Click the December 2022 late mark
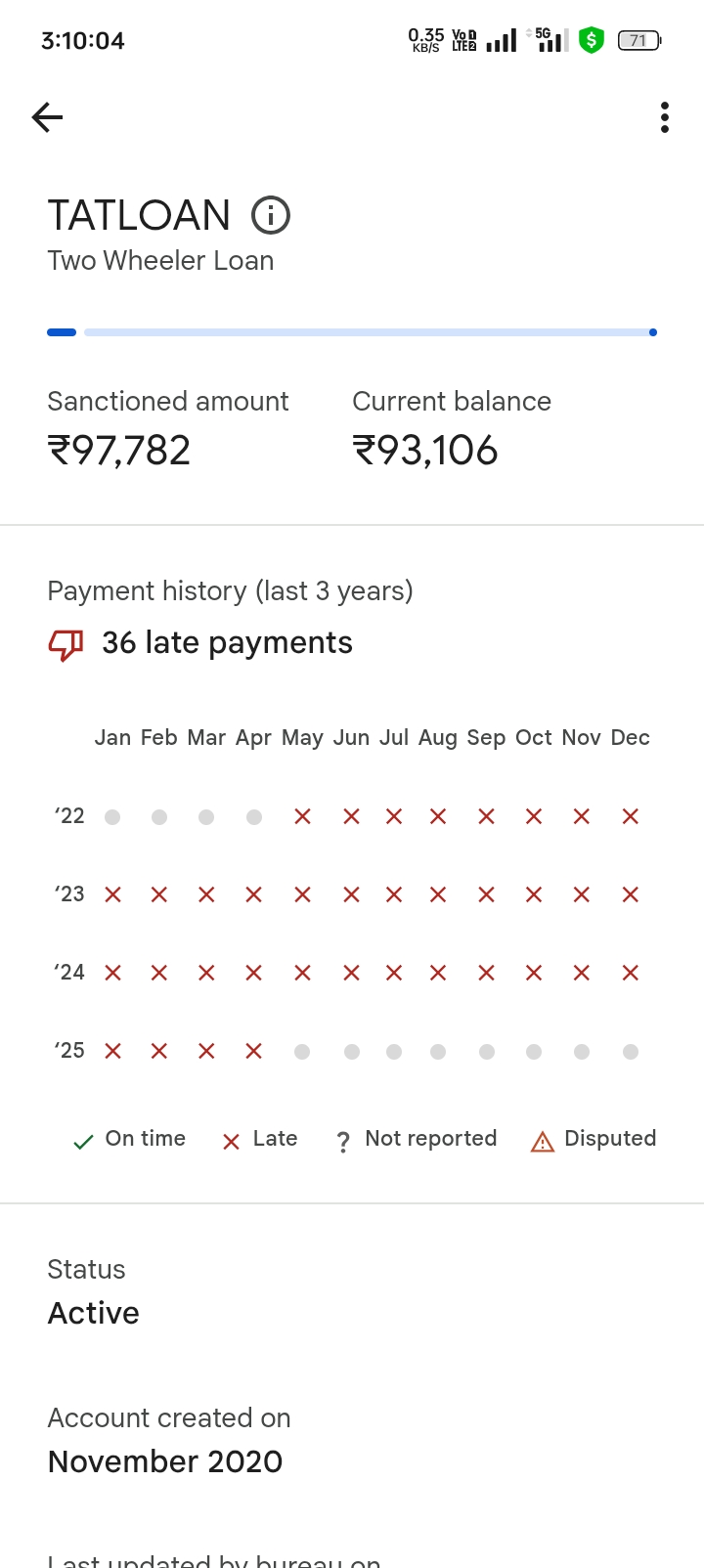This screenshot has height=1568, width=704. [x=631, y=816]
